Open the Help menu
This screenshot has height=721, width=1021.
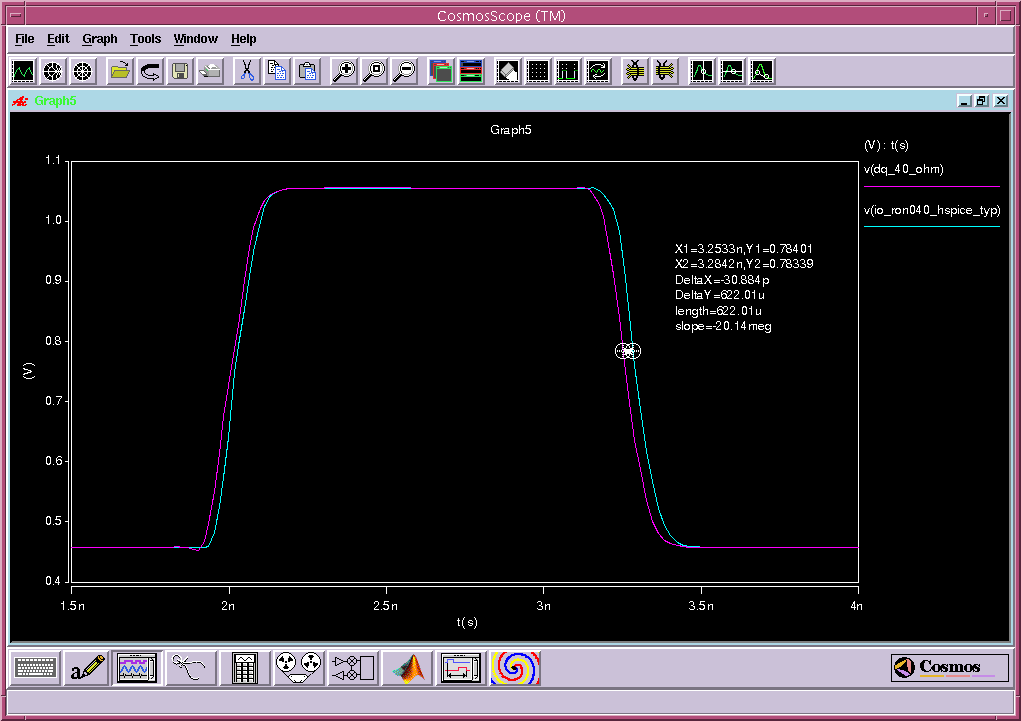(x=244, y=39)
